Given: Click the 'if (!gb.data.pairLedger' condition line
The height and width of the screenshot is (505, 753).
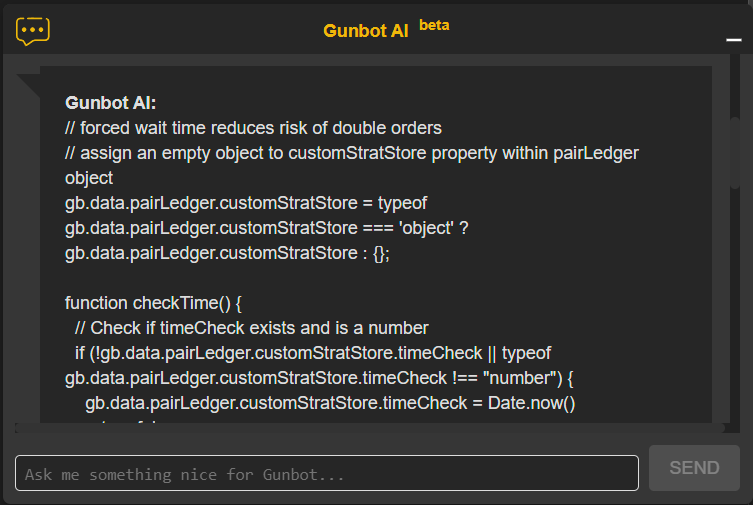Looking at the screenshot, I should 313,353.
